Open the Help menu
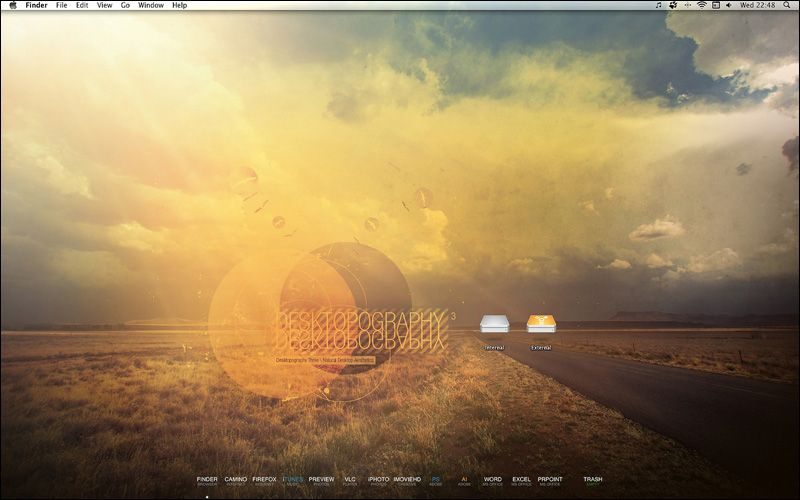 click(x=180, y=5)
